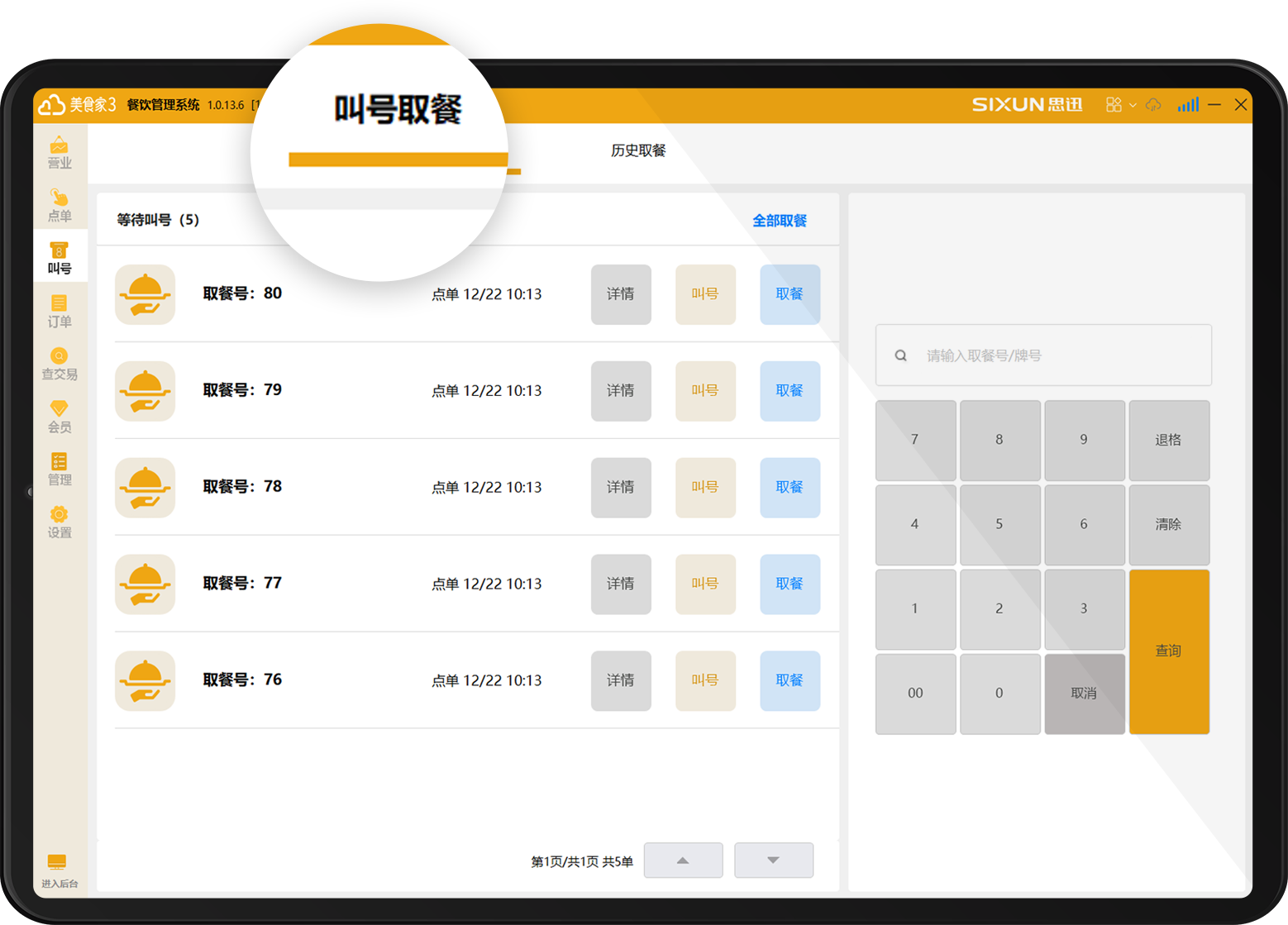Click the pickup number search input field
Viewport: 1288px width, 925px height.
click(1043, 355)
